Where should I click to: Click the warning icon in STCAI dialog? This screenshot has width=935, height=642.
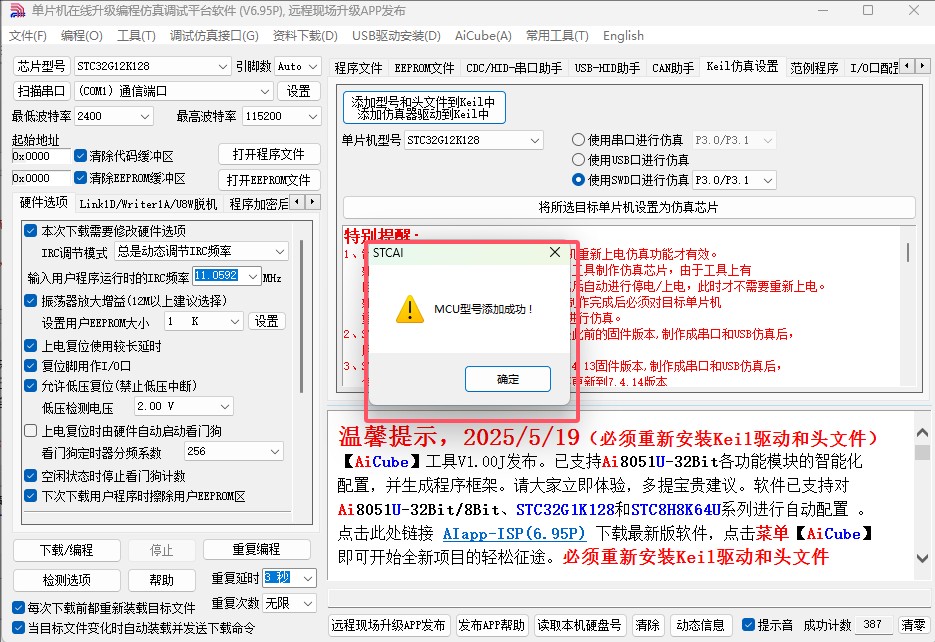(410, 309)
